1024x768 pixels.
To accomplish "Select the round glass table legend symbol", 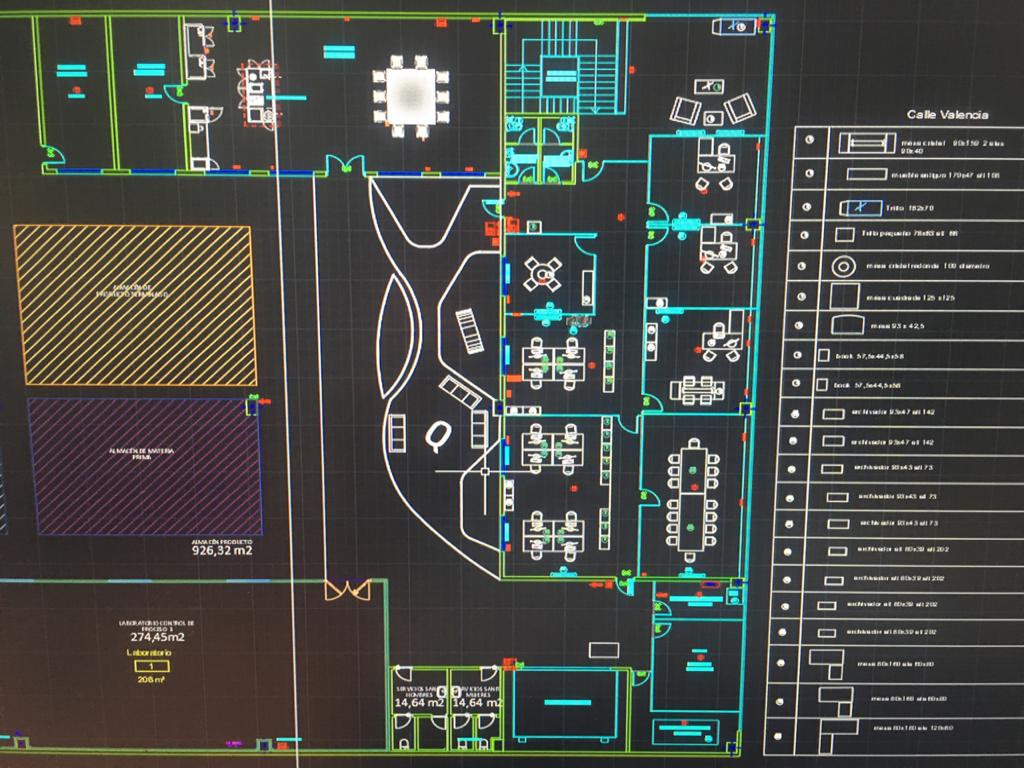I will (842, 266).
